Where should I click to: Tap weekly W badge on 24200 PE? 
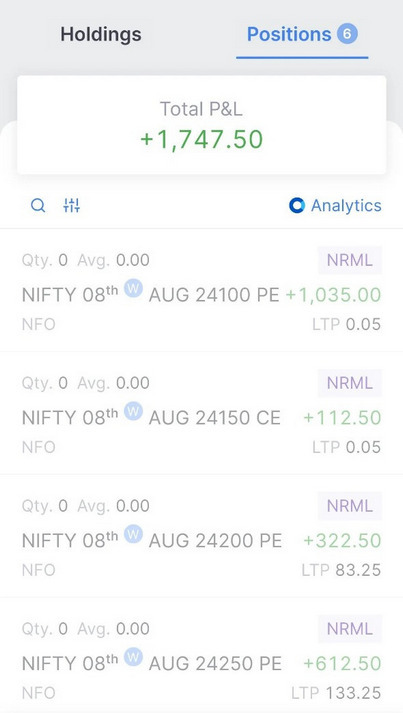pos(133,534)
